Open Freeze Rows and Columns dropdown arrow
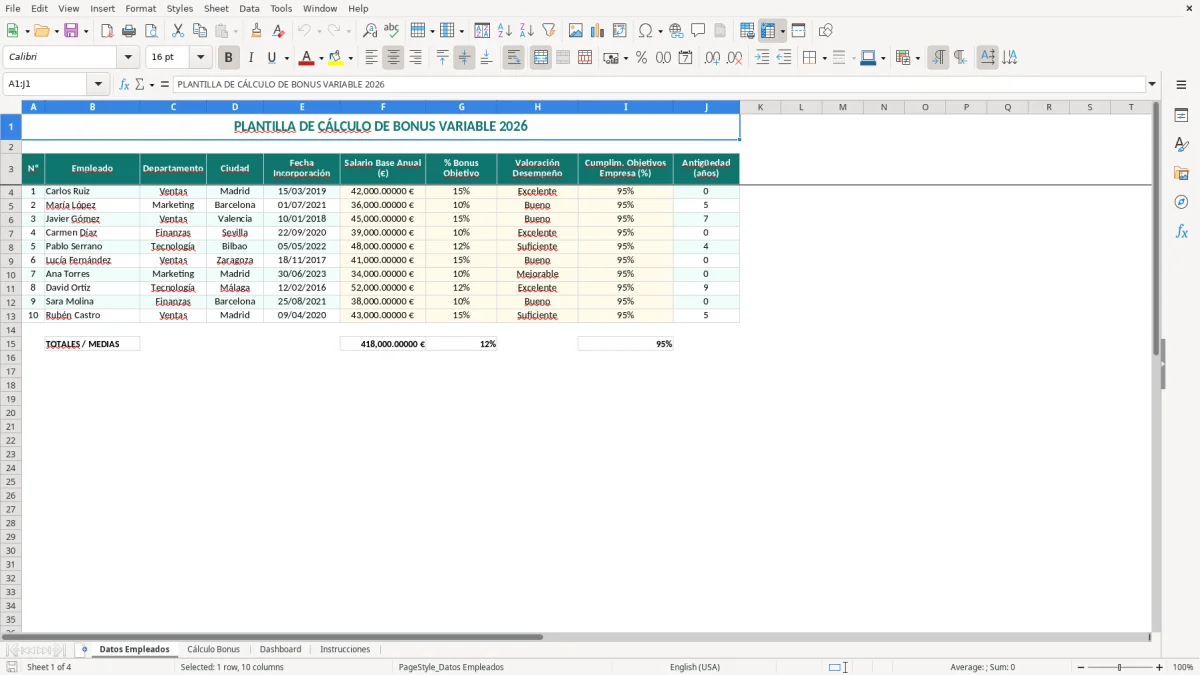 [x=783, y=31]
